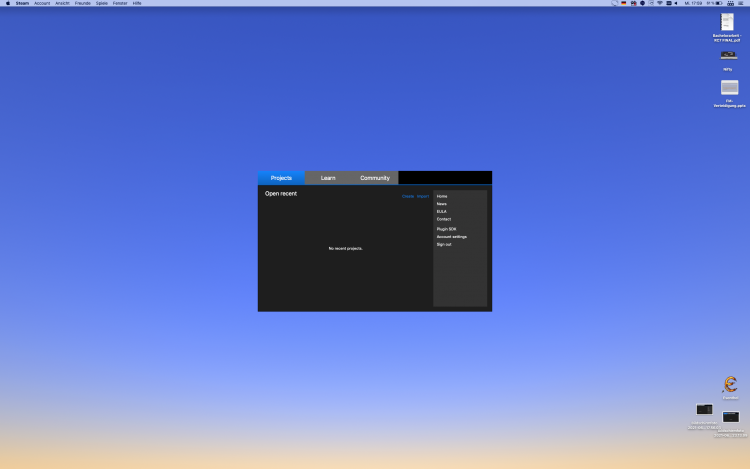Click the German flag input source icon
750x469 pixels.
point(623,3)
